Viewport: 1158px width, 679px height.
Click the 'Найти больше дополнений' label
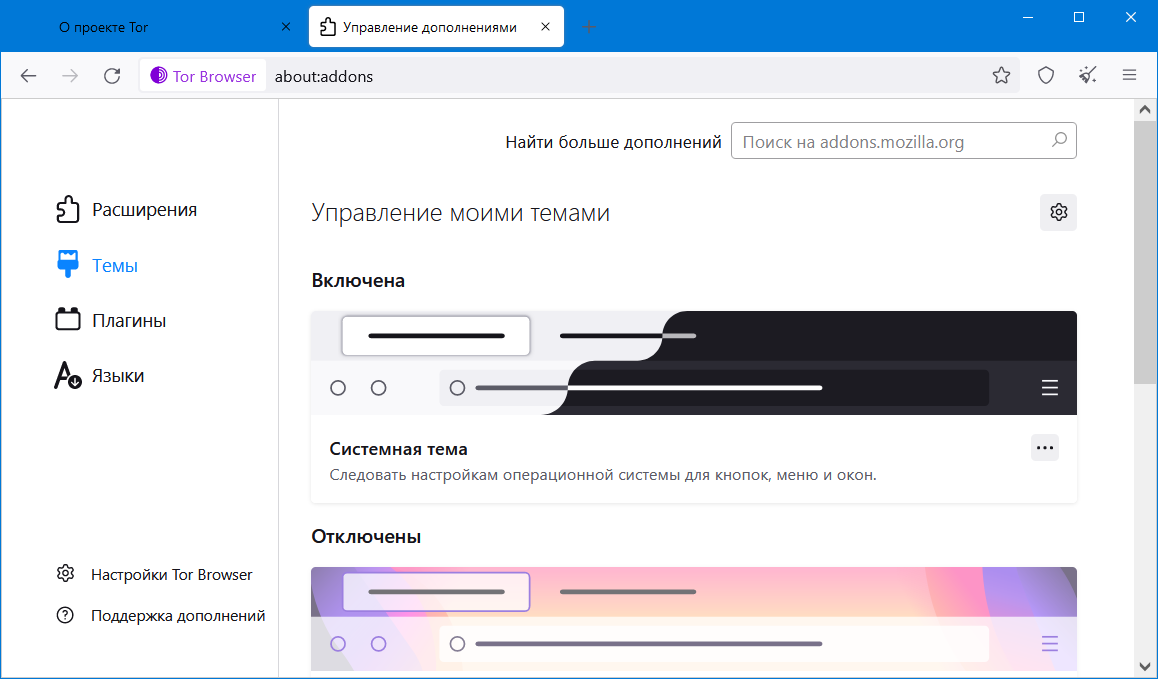613,142
